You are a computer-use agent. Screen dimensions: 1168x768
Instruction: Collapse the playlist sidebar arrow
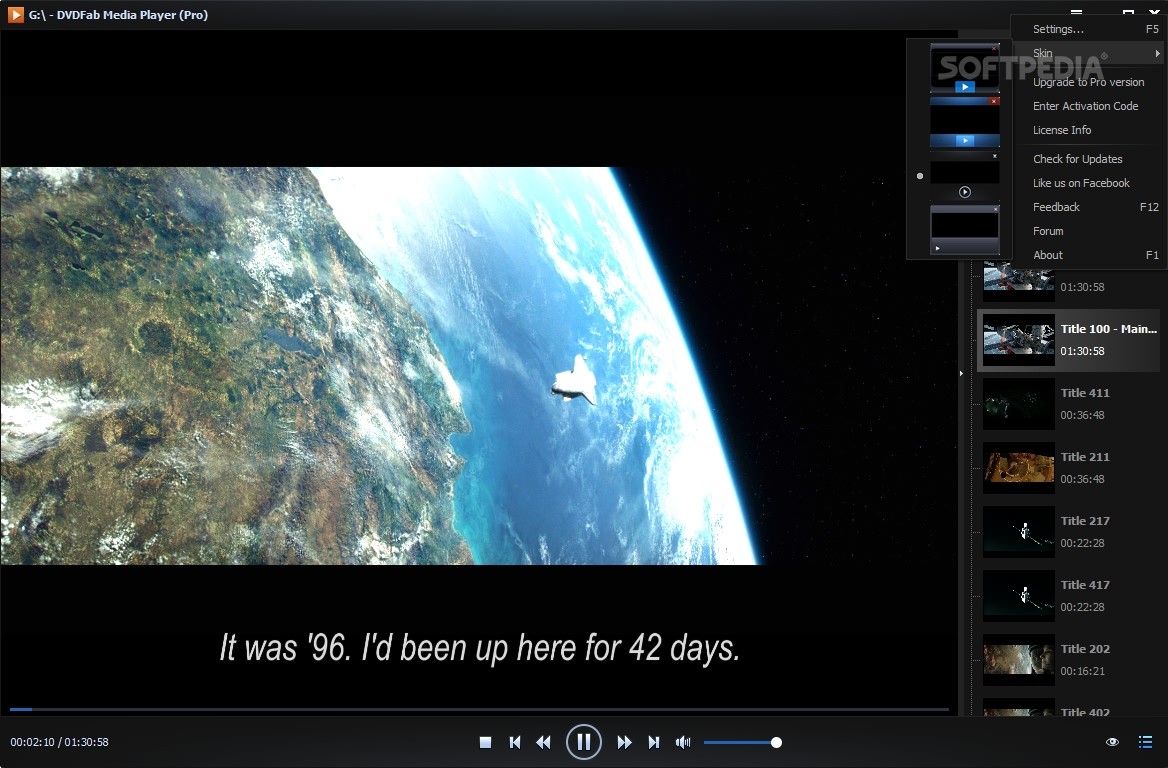961,373
